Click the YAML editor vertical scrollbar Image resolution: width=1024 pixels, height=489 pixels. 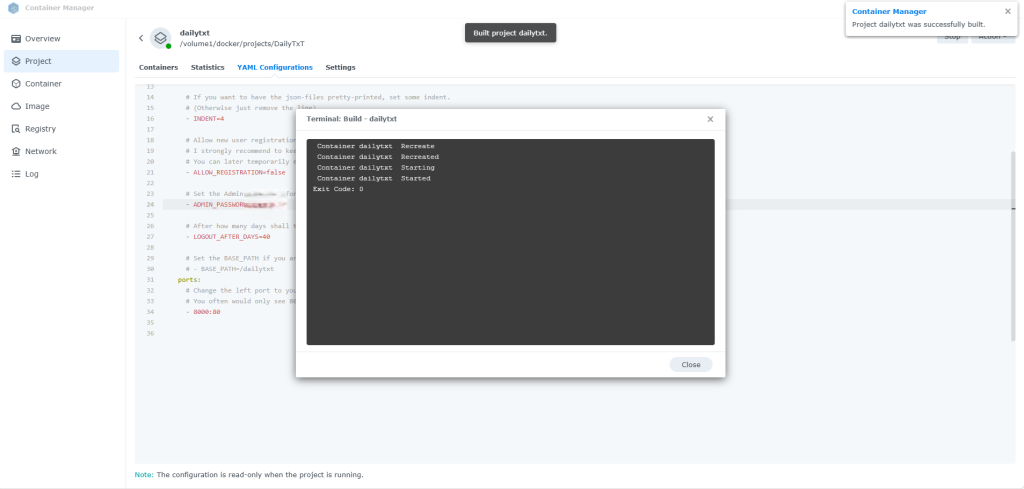[x=1013, y=200]
